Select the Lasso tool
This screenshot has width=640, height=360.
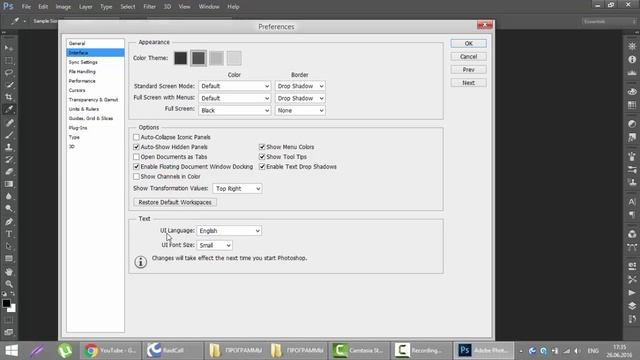[9, 73]
